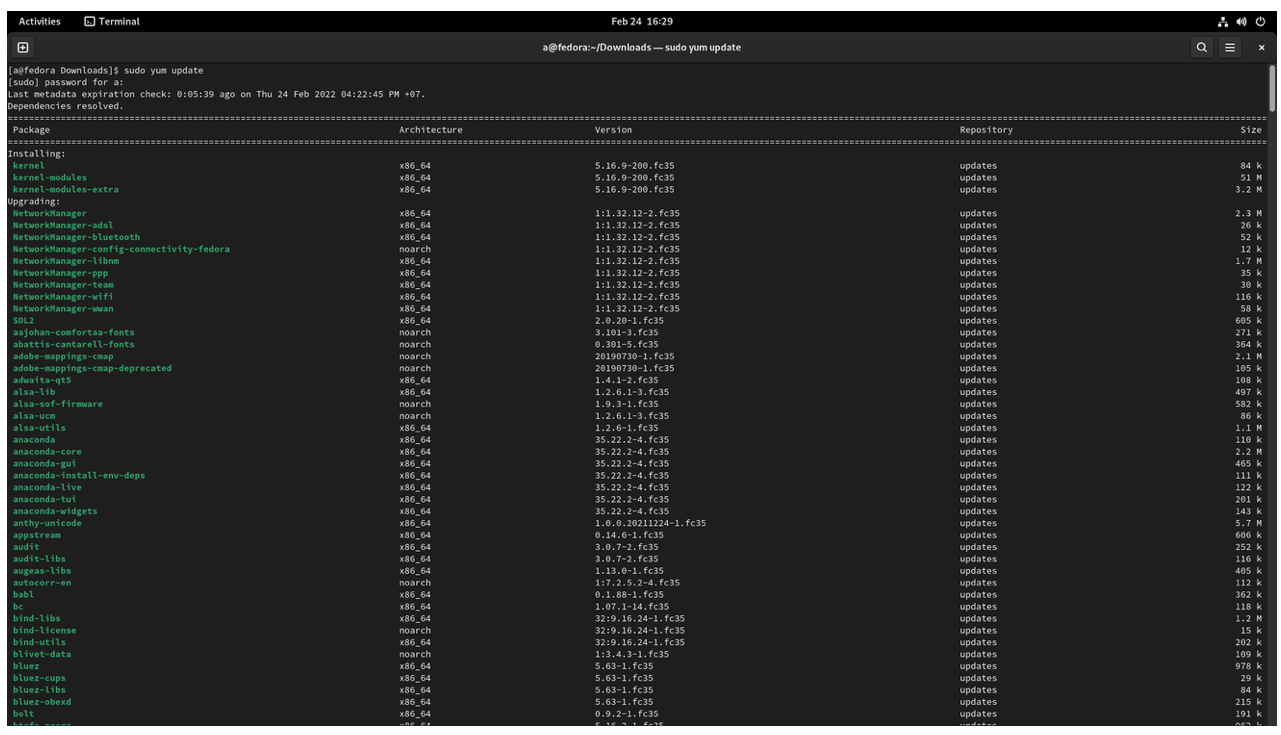Viewport: 1281px width, 735px height.
Task: Click version 1.0.0.20211224-1.fc35
Action: coord(650,523)
